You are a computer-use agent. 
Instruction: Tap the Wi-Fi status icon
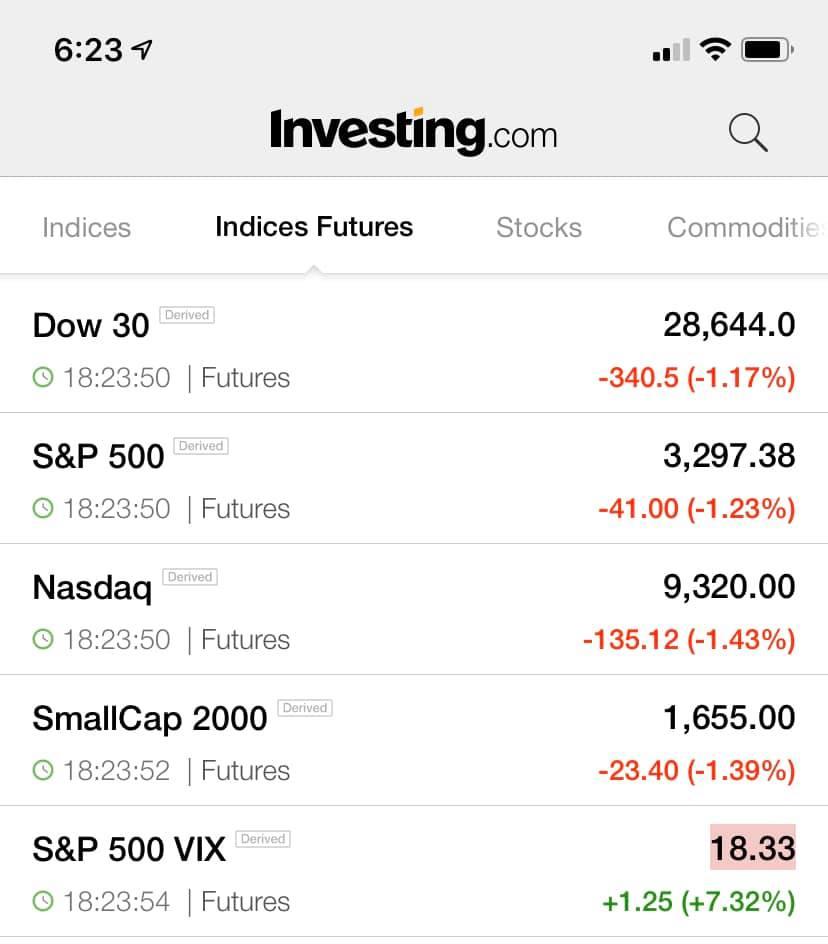(x=715, y=49)
